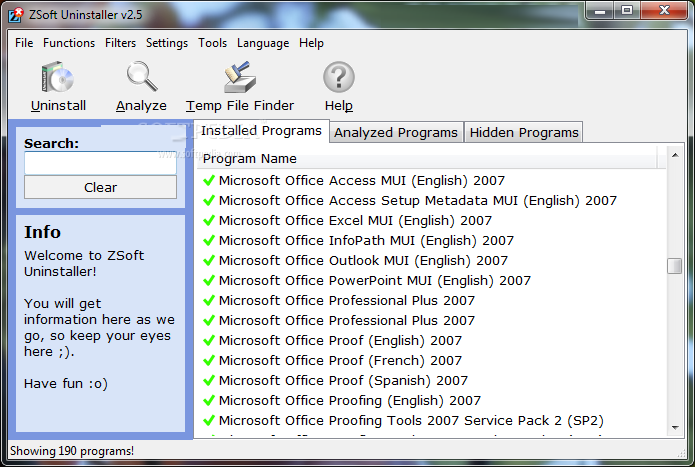Viewport: 695px width, 467px height.
Task: Click checkmark beside Office Outlook MUI
Action: (209, 260)
